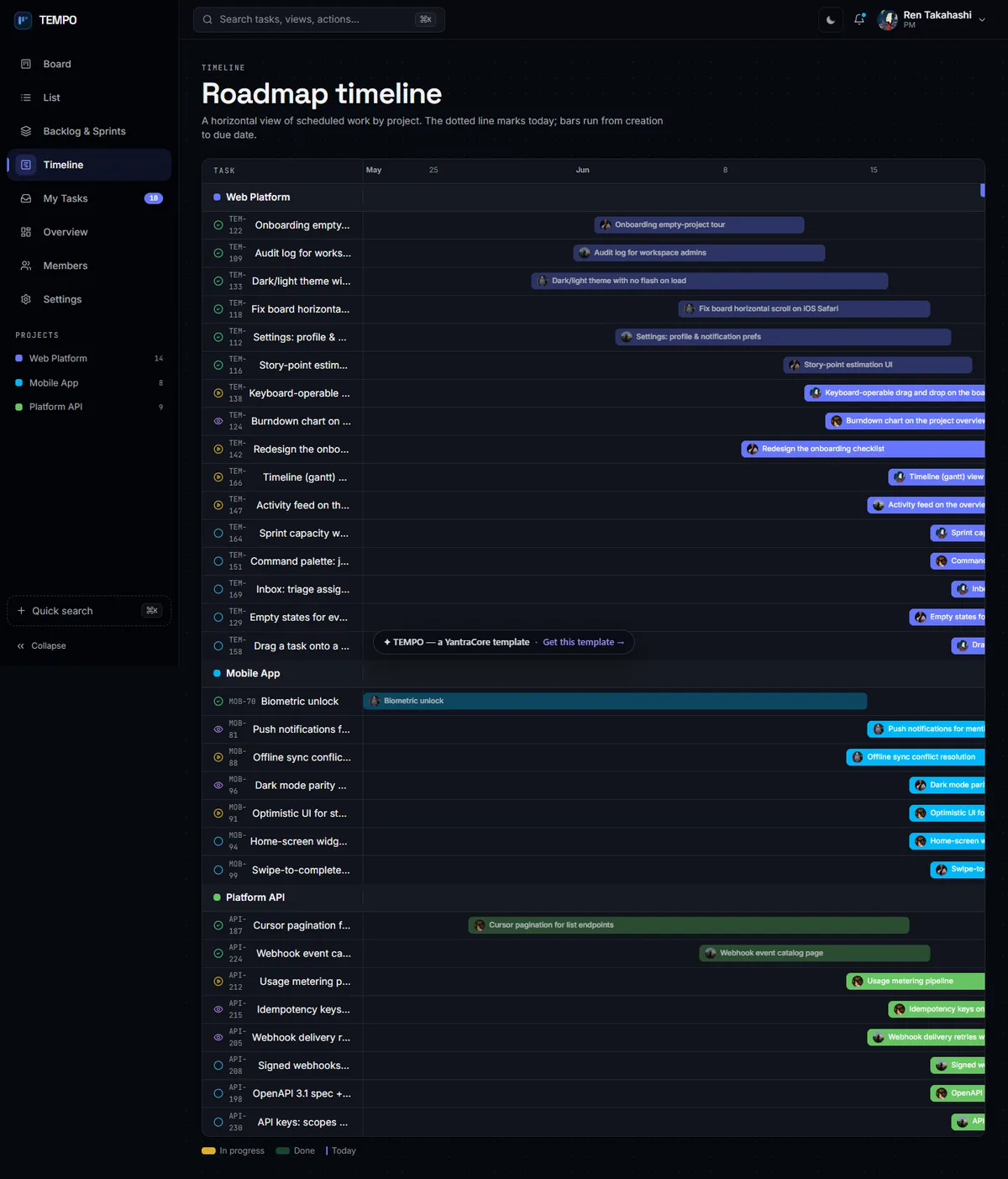Open the Members people icon
Image resolution: width=1008 pixels, height=1179 pixels.
pos(26,266)
